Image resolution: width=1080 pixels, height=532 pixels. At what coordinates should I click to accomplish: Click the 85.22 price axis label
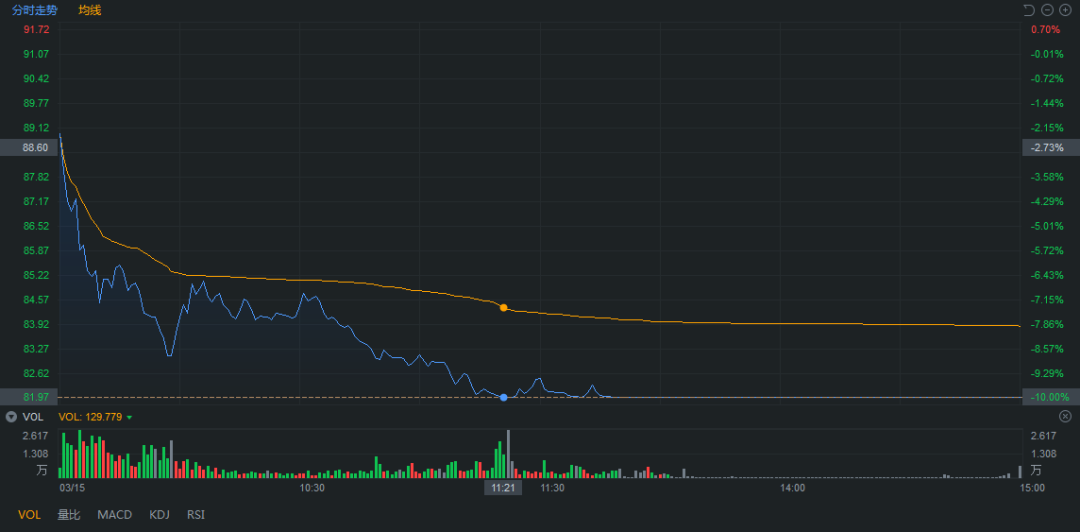point(36,275)
